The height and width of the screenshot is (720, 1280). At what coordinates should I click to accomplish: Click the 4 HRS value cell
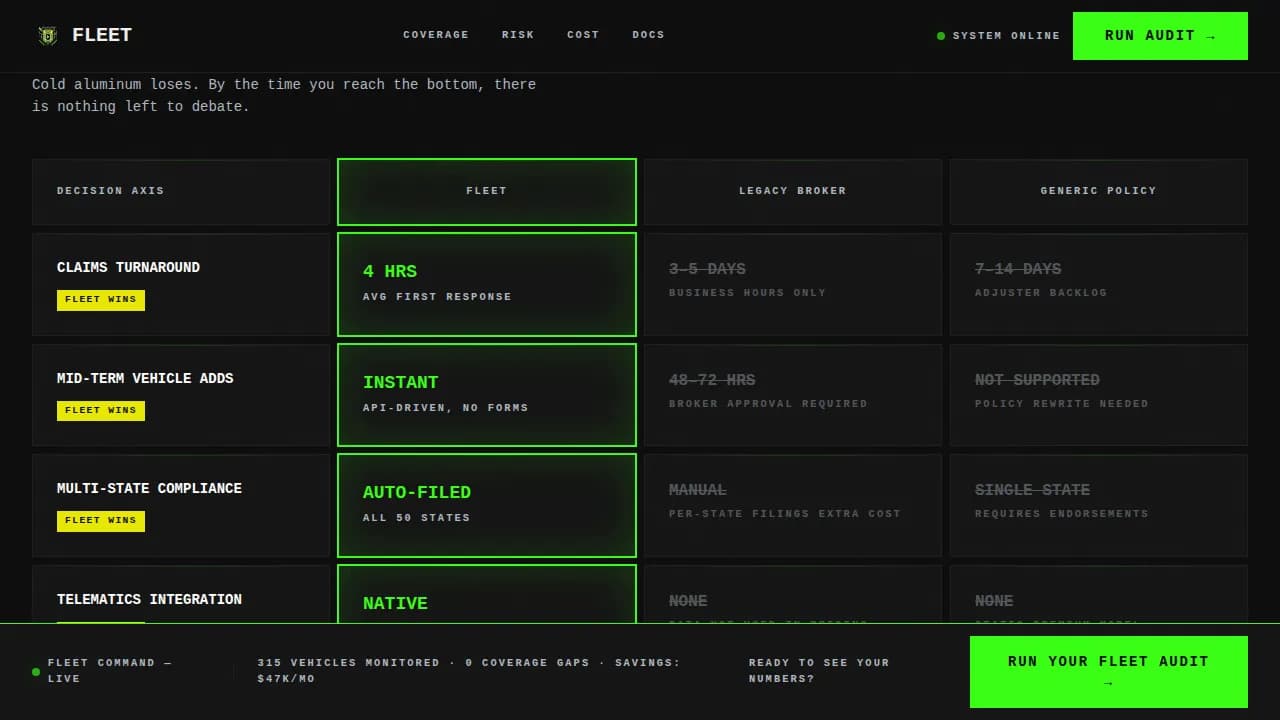487,284
